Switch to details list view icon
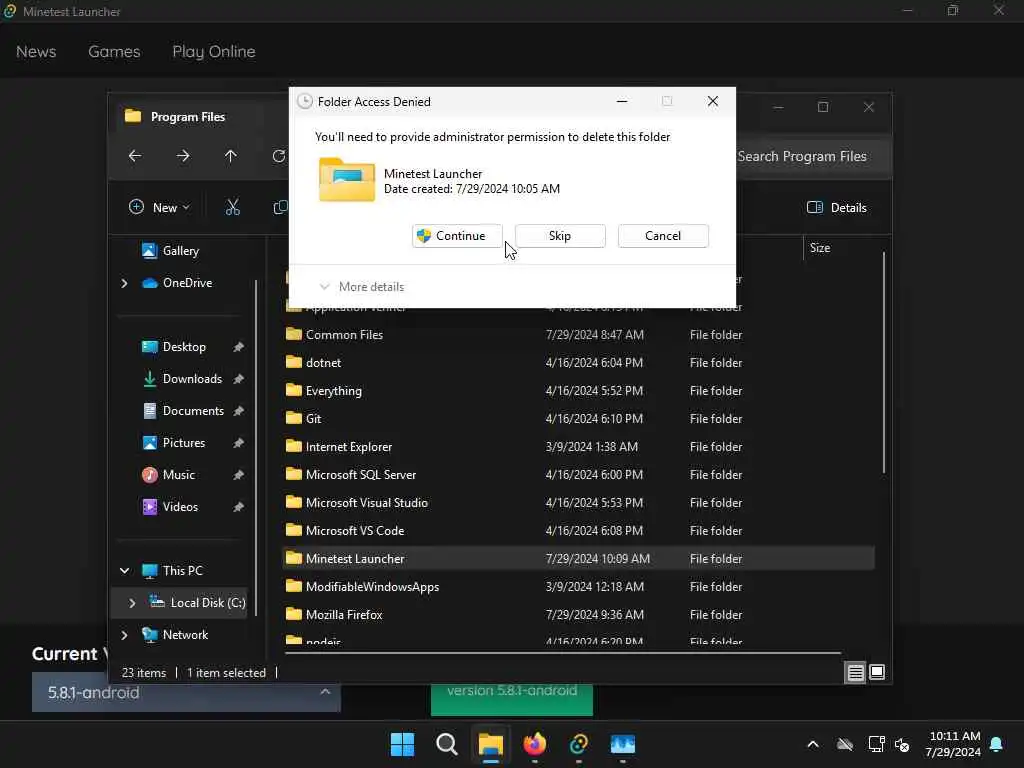This screenshot has width=1024, height=768. click(x=856, y=672)
